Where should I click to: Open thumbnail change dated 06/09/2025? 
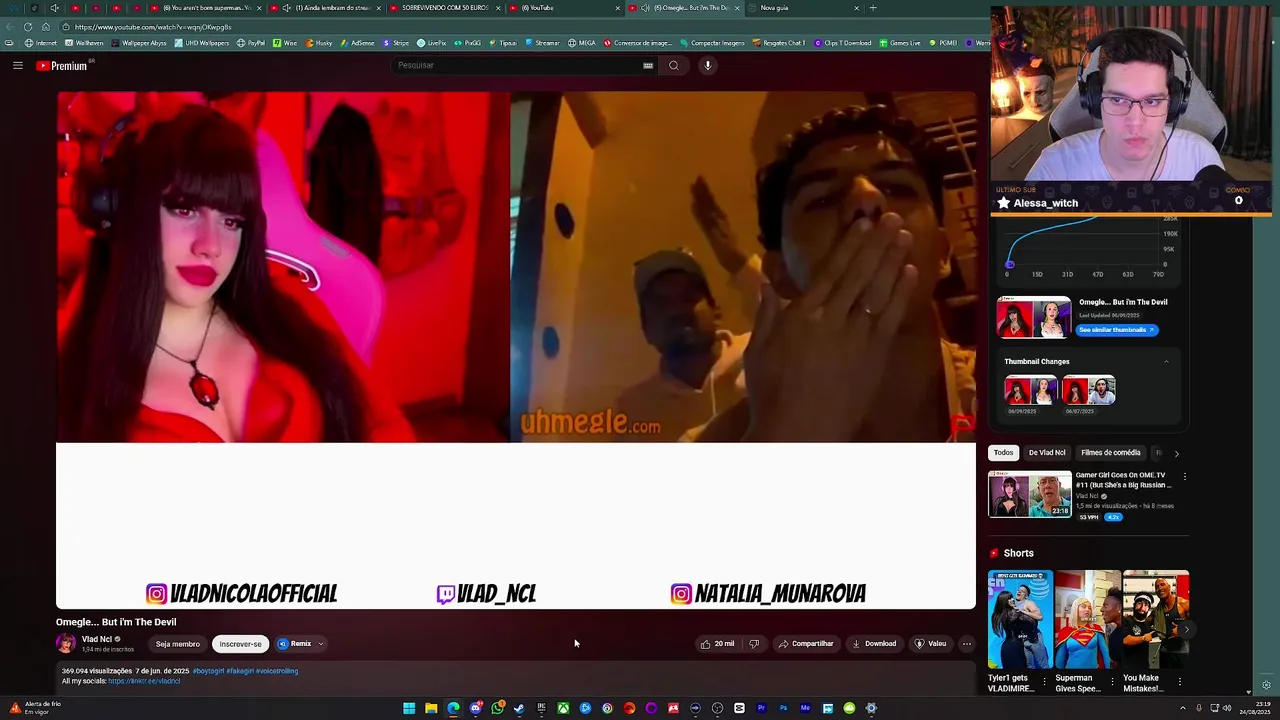1030,390
